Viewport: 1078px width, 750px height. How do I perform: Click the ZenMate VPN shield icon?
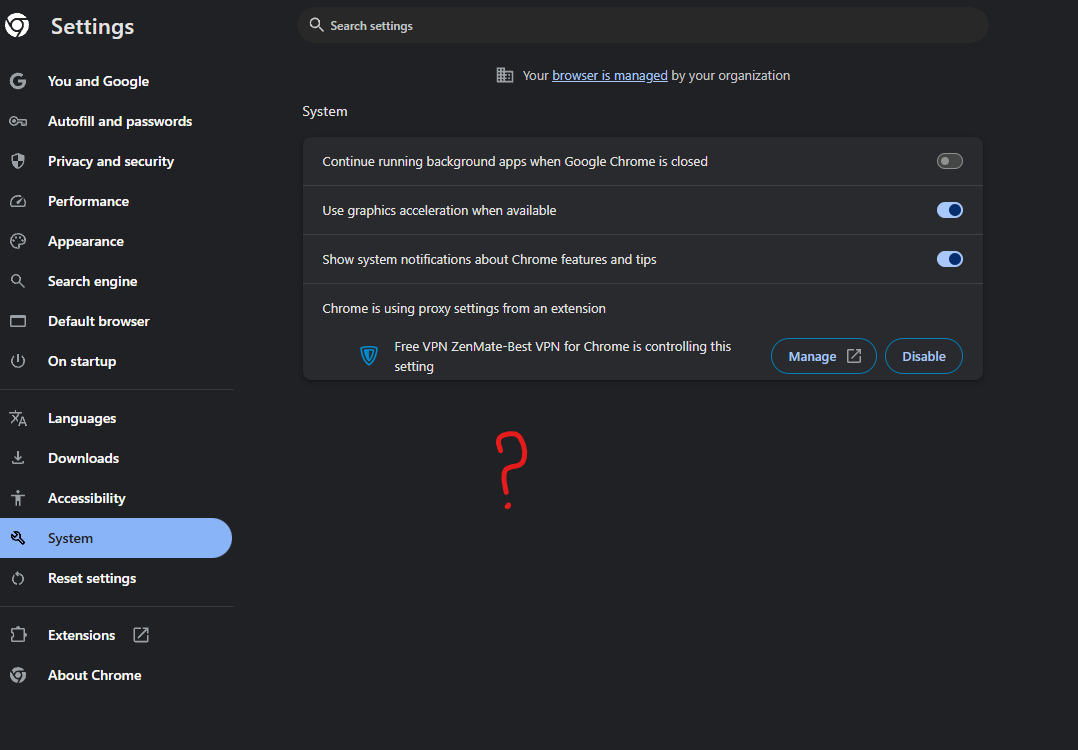(x=369, y=355)
